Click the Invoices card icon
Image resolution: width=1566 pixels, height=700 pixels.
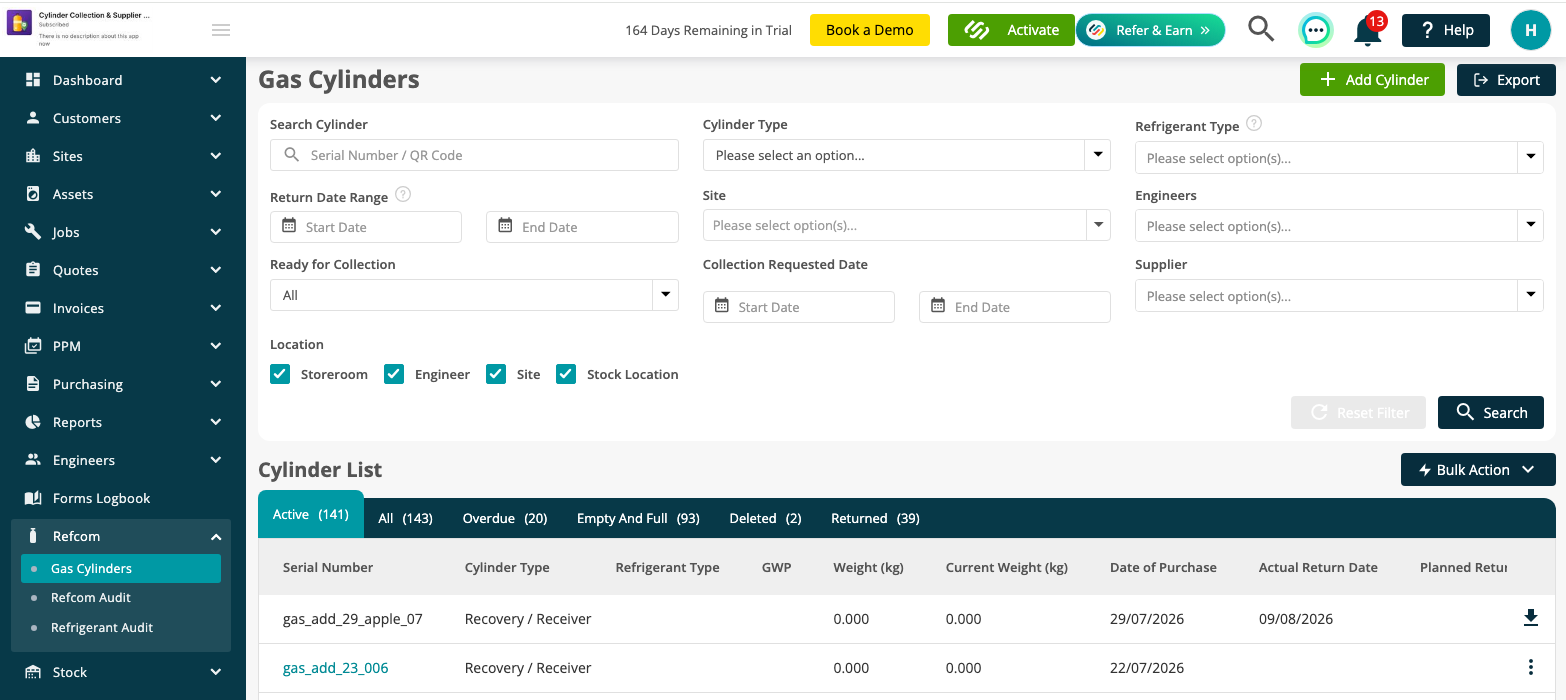click(x=33, y=308)
